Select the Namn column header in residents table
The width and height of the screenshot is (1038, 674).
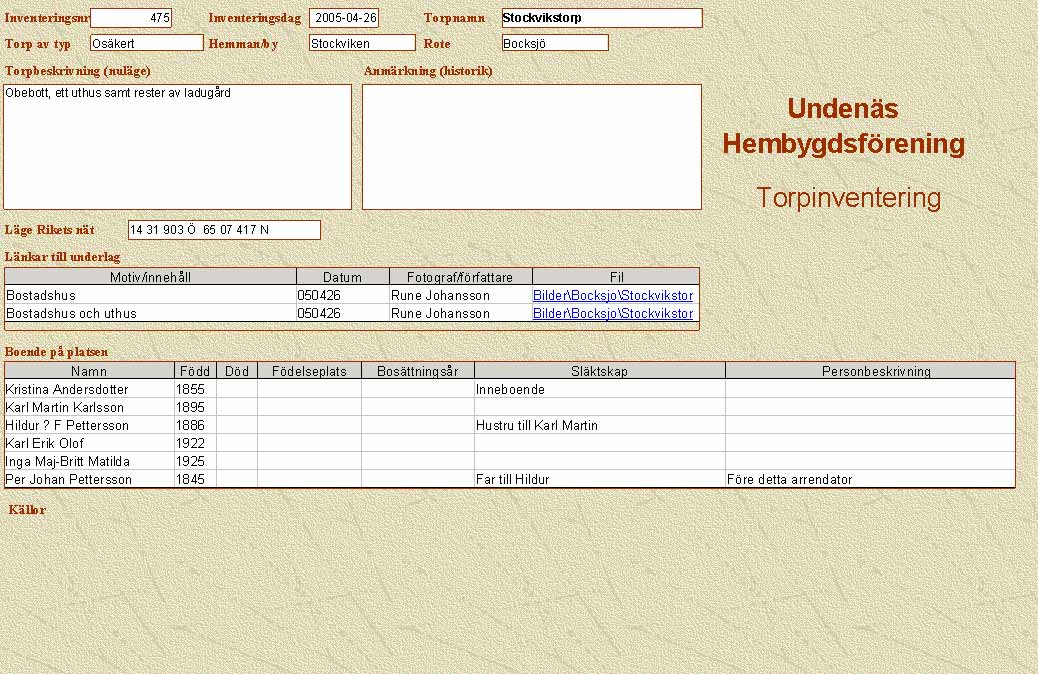89,371
